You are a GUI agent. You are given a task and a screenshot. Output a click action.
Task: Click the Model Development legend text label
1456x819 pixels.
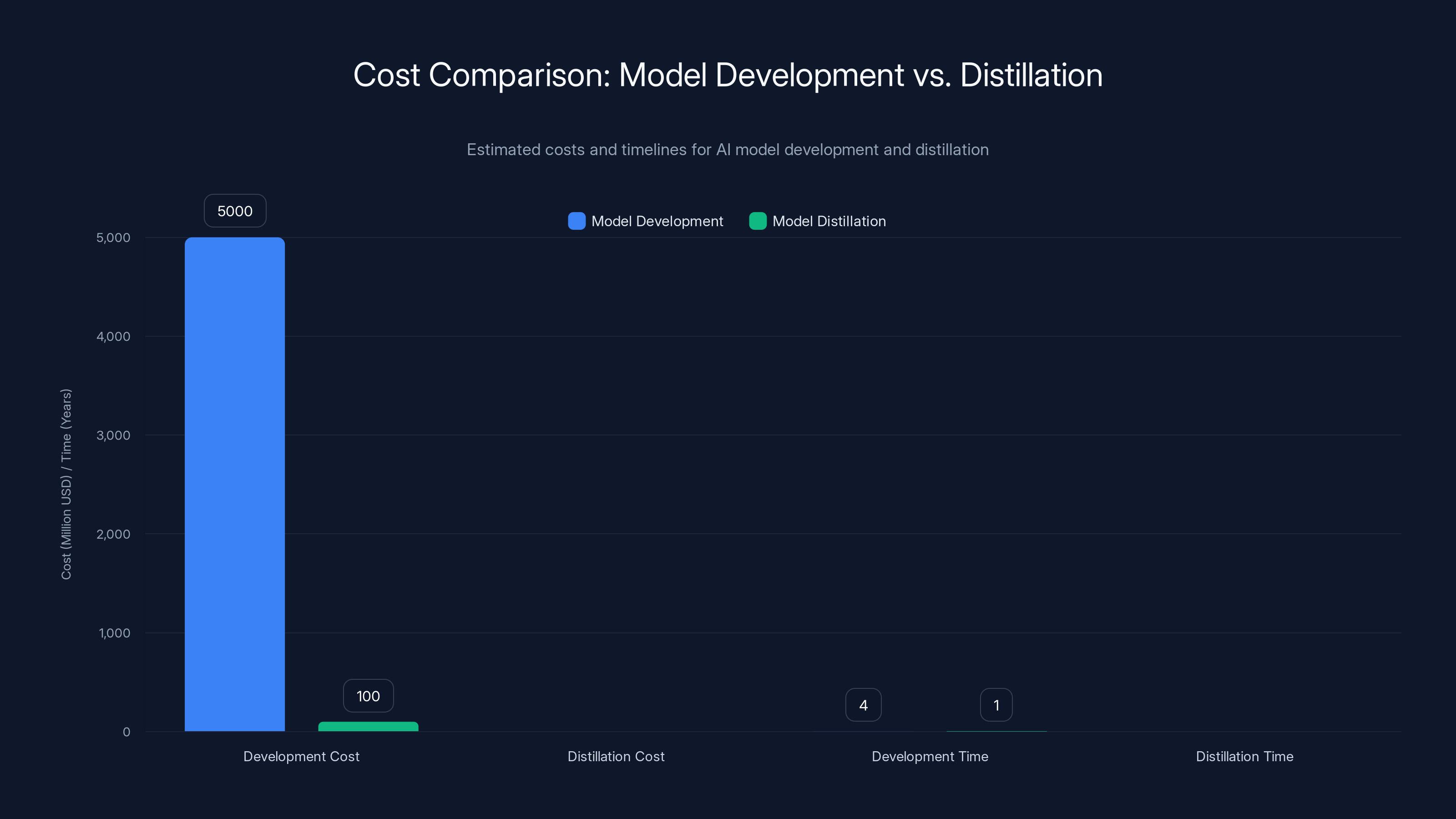(657, 221)
